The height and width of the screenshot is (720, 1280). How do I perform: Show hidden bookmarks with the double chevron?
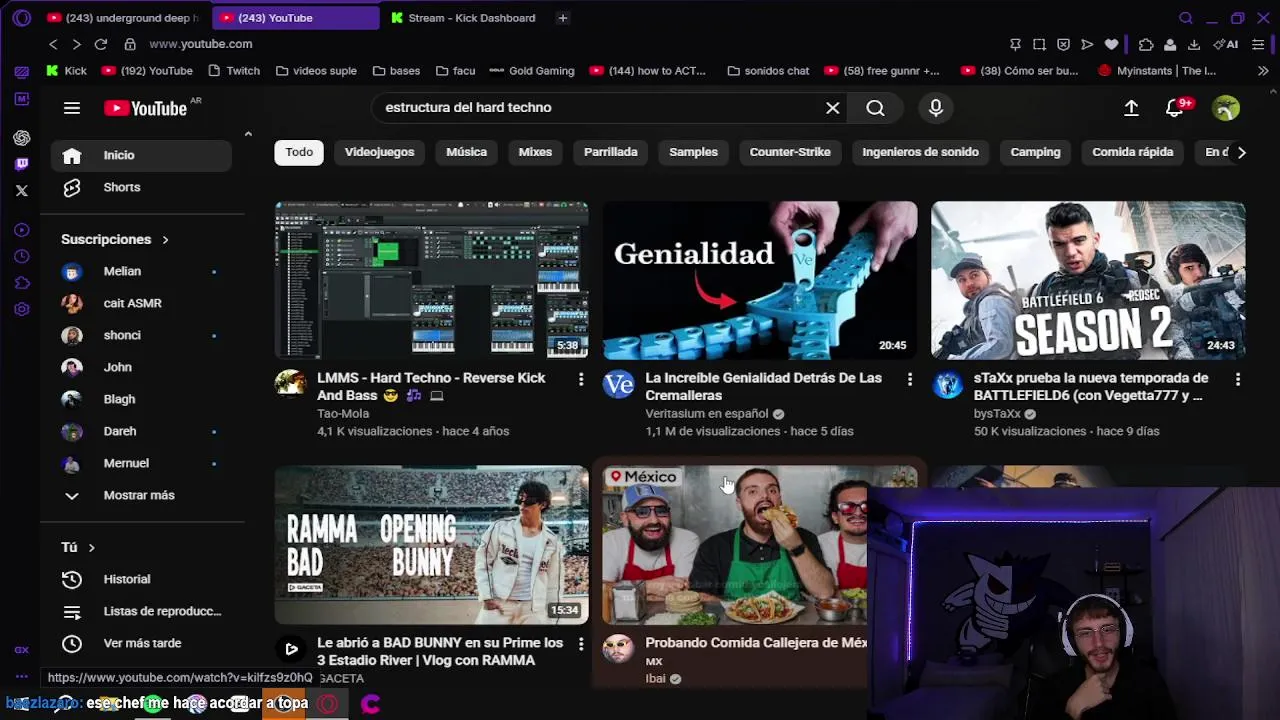click(1263, 71)
